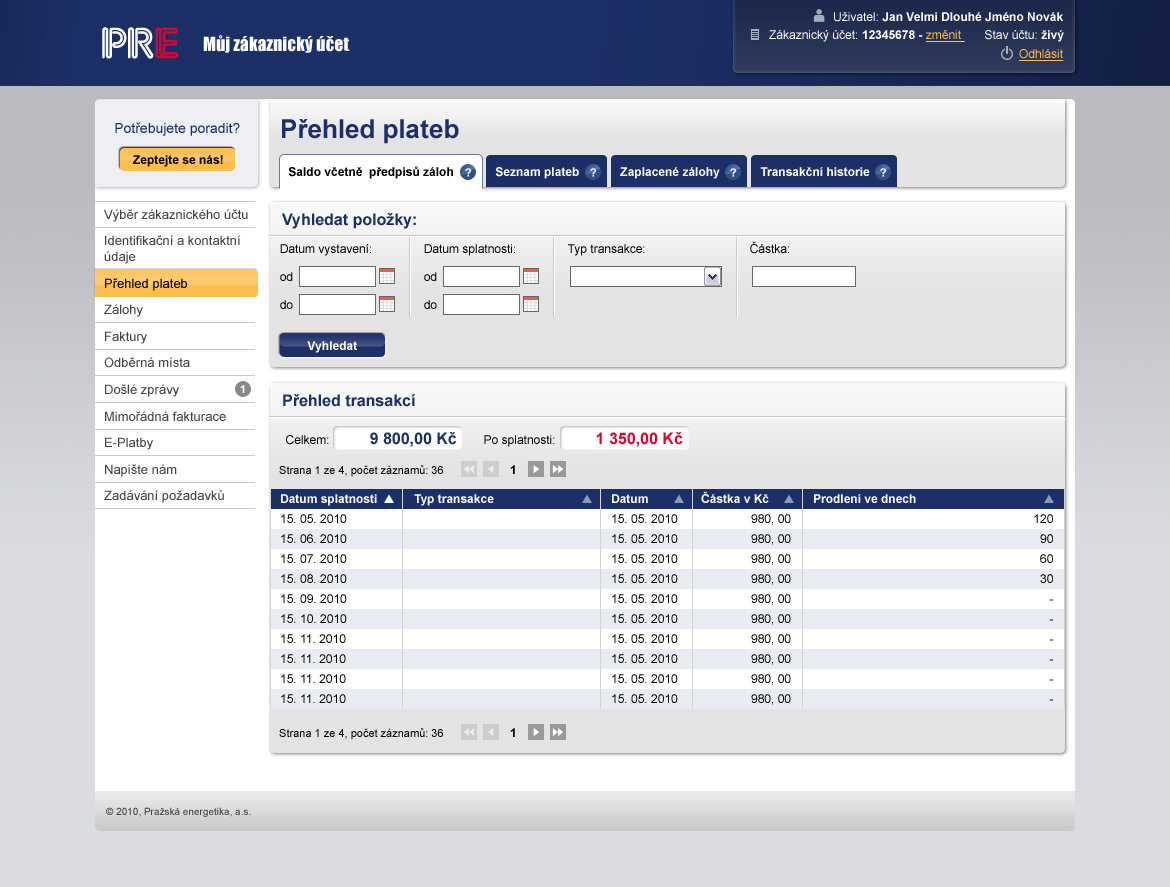Open calendar for Datum vystavení do field

point(387,304)
